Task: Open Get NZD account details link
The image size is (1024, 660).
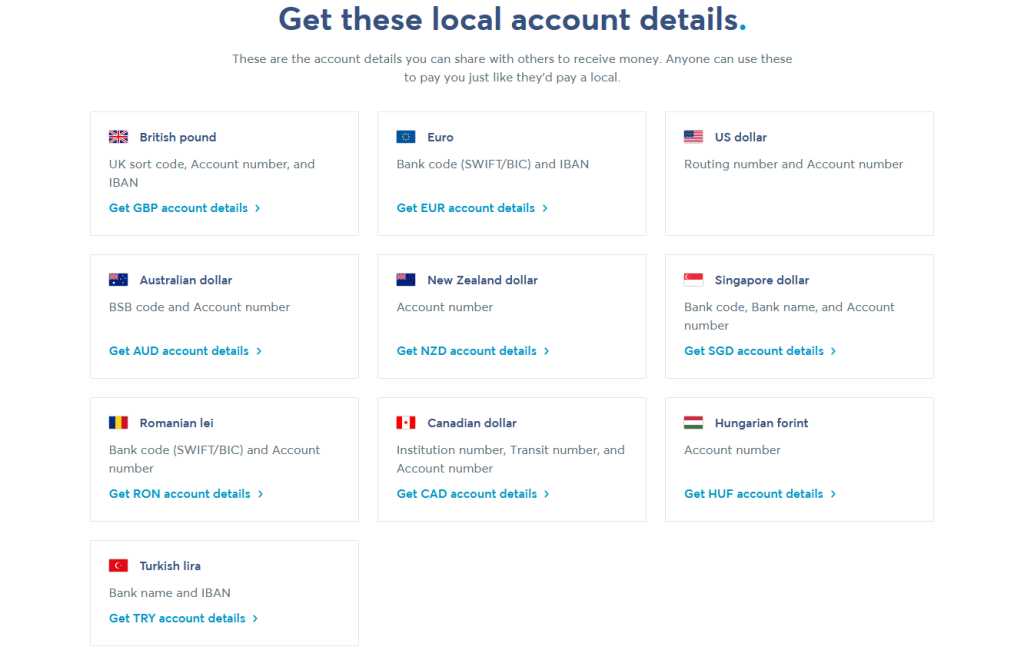Action: (466, 351)
